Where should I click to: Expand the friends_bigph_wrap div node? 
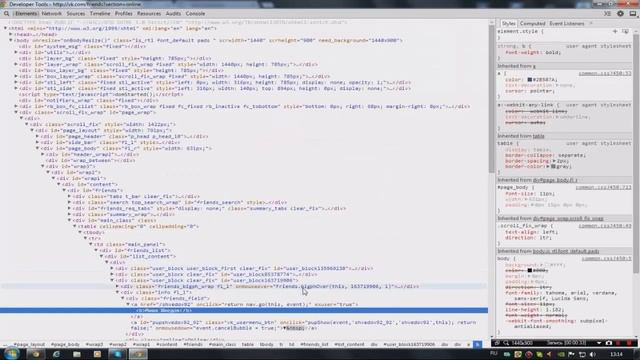click(118, 287)
